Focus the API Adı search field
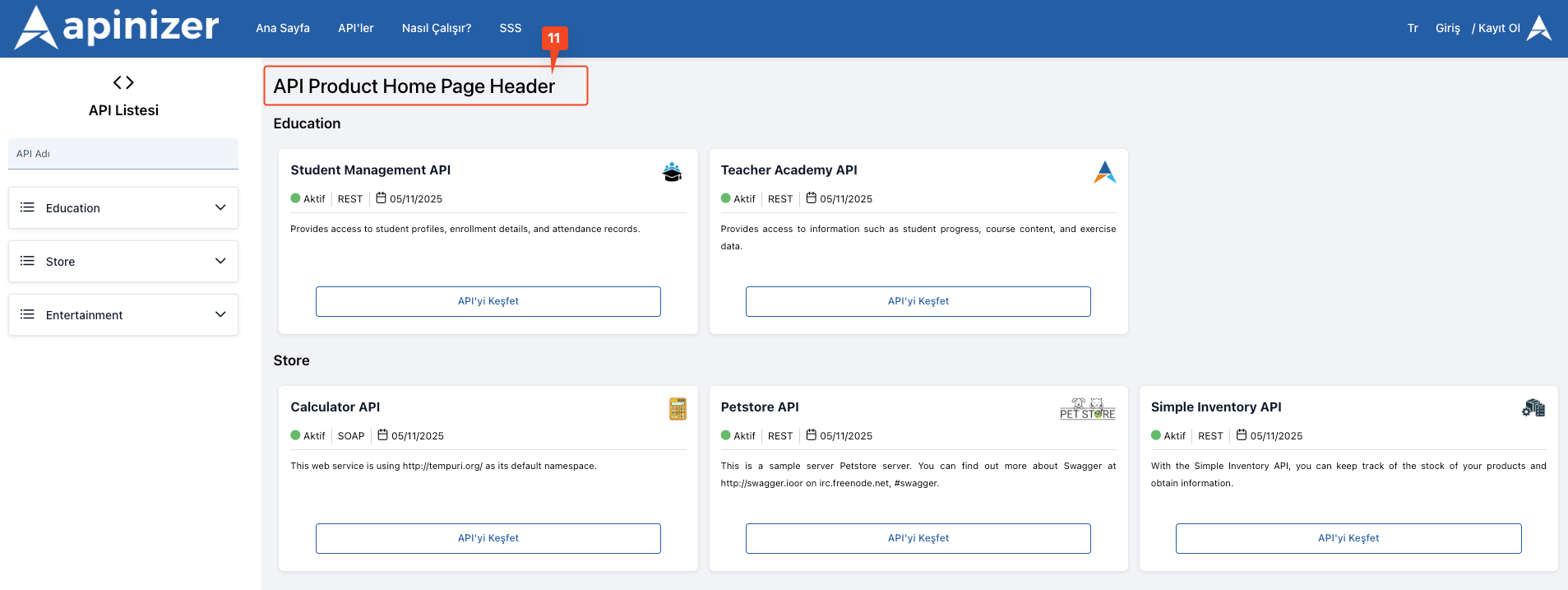Screen dimensions: 1568x590 [123, 154]
